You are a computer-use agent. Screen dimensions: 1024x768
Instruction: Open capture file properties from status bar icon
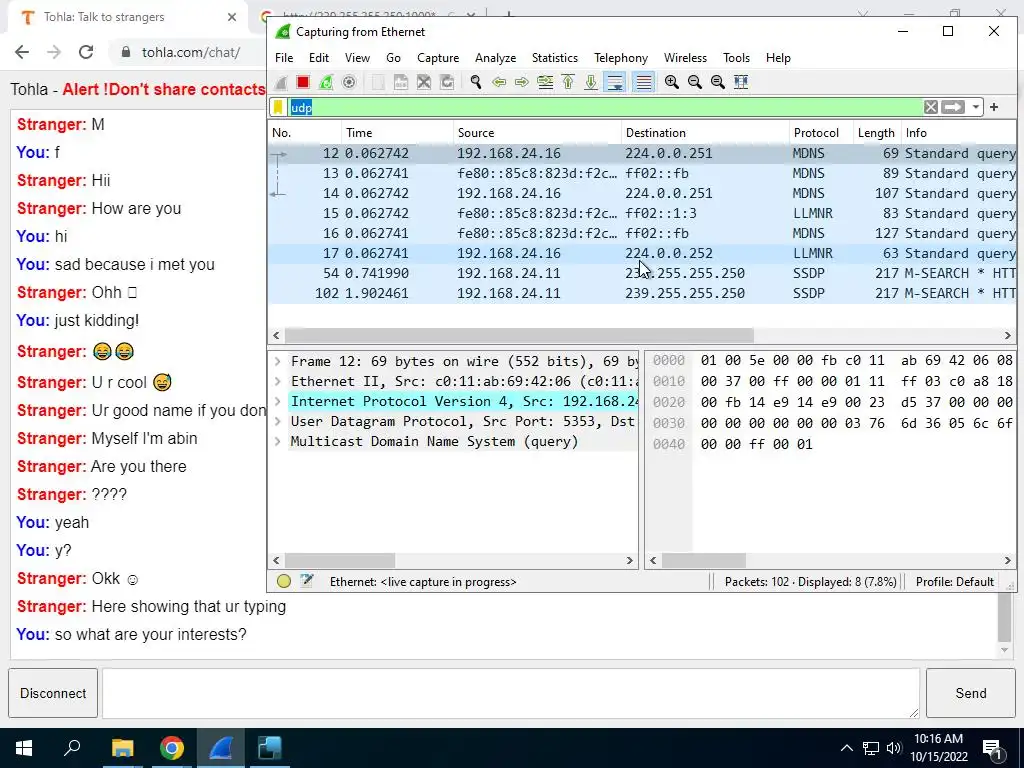click(x=306, y=581)
